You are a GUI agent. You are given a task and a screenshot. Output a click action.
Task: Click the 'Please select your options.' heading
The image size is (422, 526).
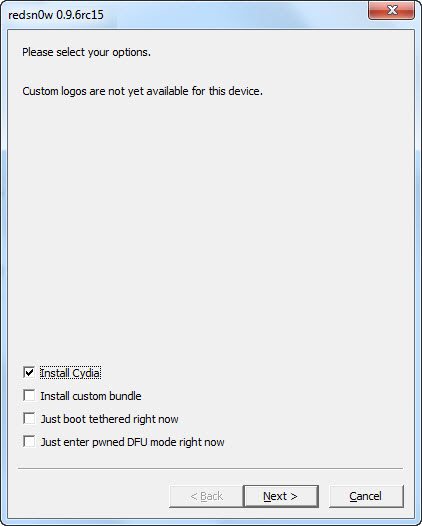coord(87,52)
